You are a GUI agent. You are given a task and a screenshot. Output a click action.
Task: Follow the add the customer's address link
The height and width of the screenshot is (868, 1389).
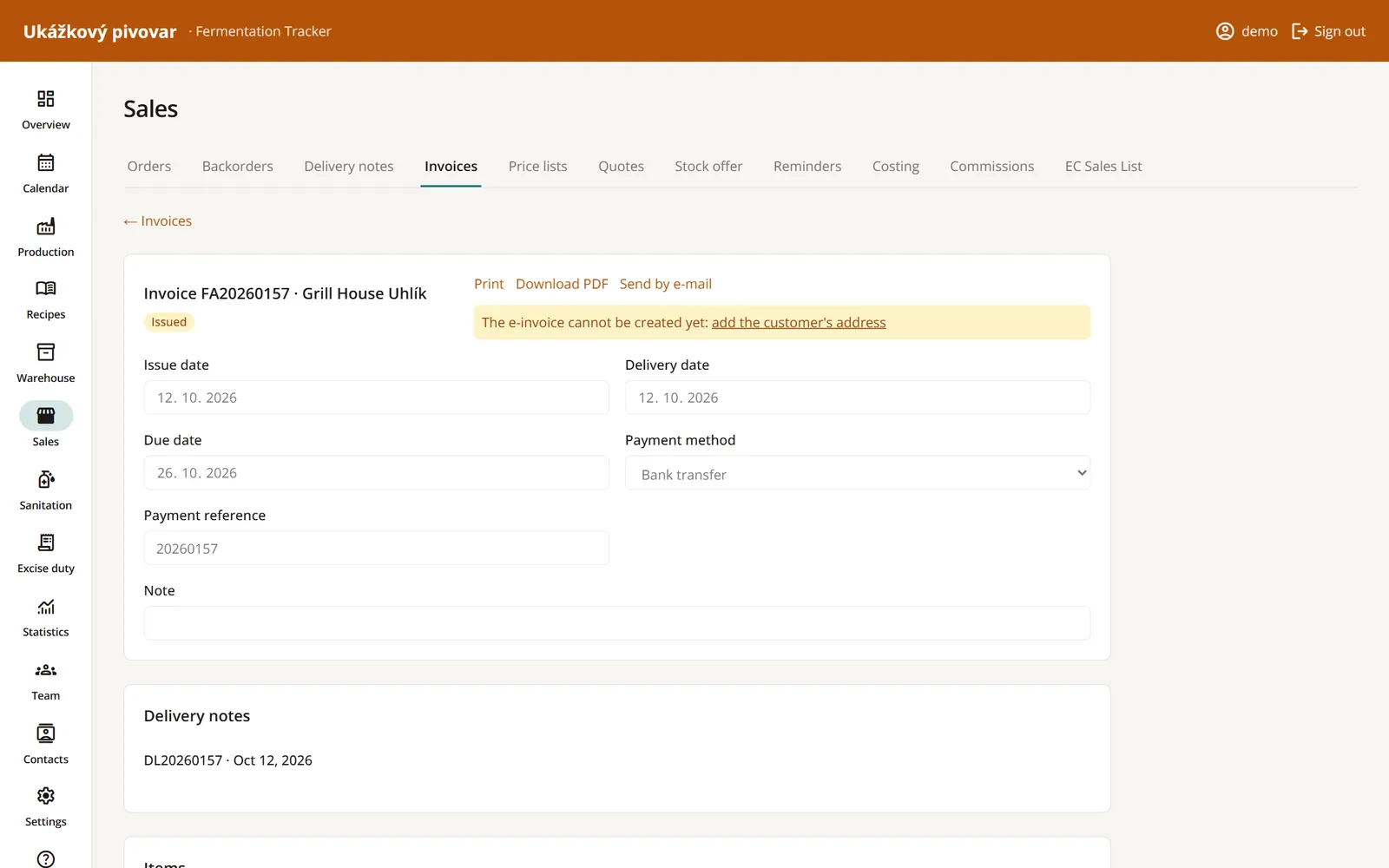click(799, 323)
